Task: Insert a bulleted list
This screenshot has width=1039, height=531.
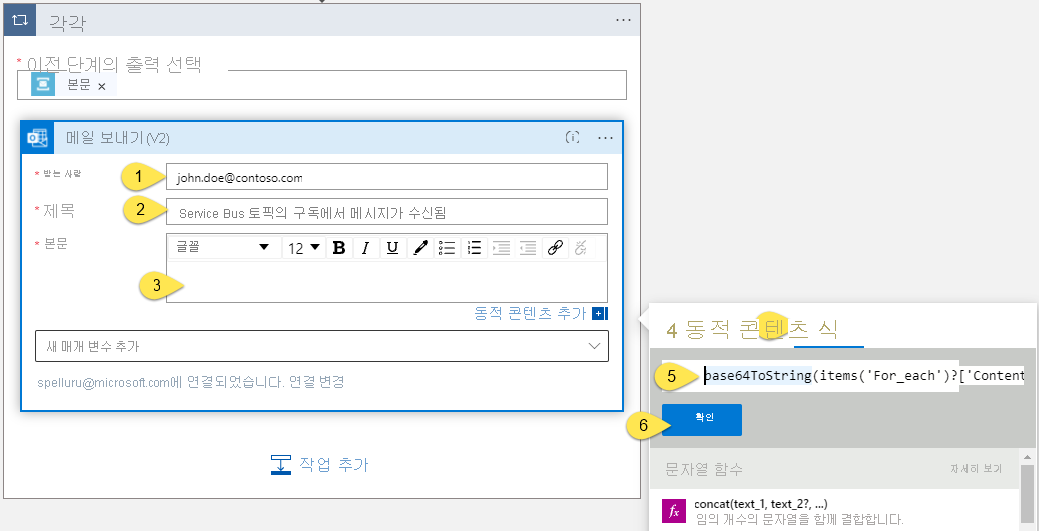Action: [x=447, y=248]
